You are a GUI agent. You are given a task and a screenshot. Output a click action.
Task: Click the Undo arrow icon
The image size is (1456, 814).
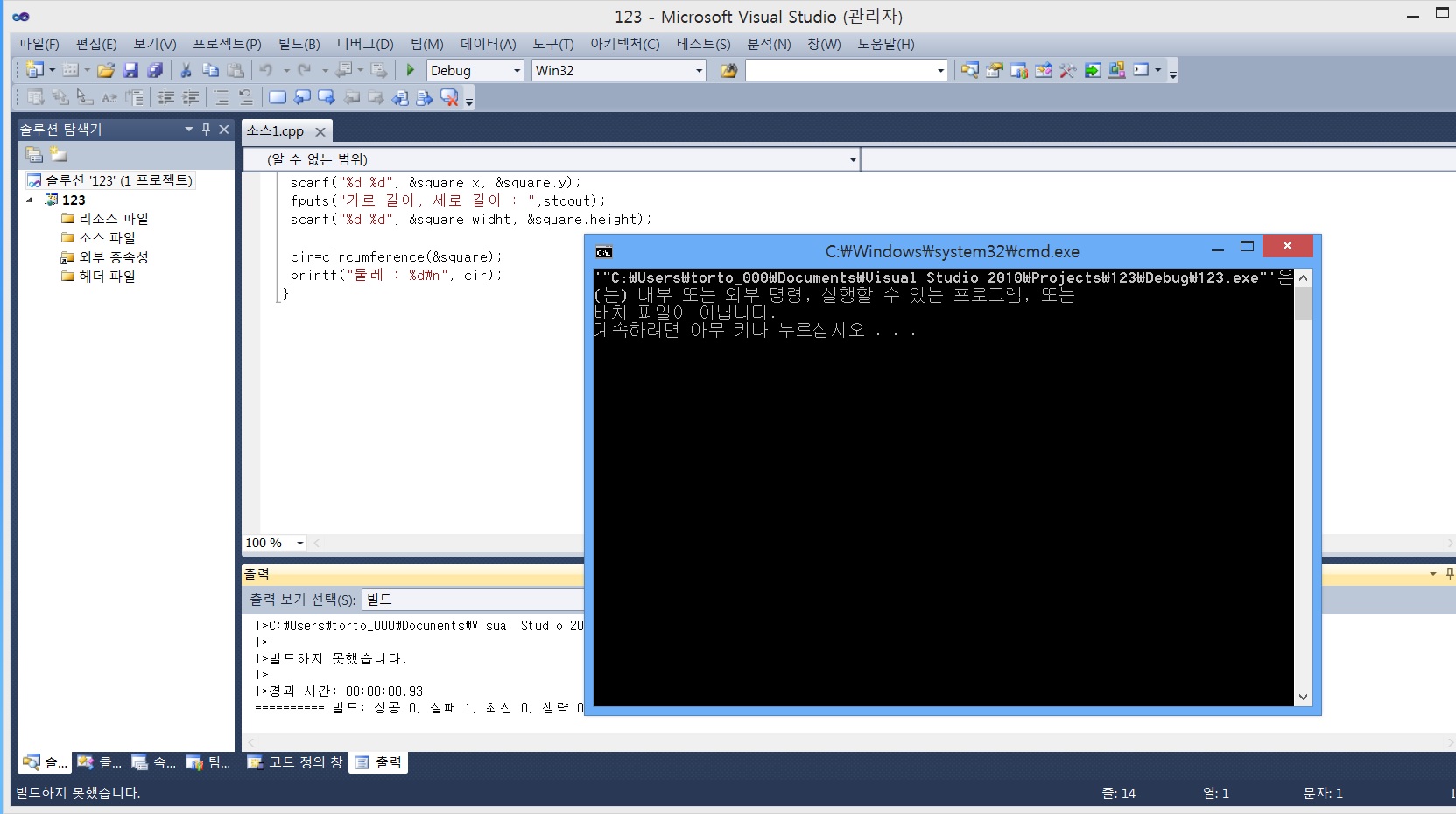[x=266, y=70]
